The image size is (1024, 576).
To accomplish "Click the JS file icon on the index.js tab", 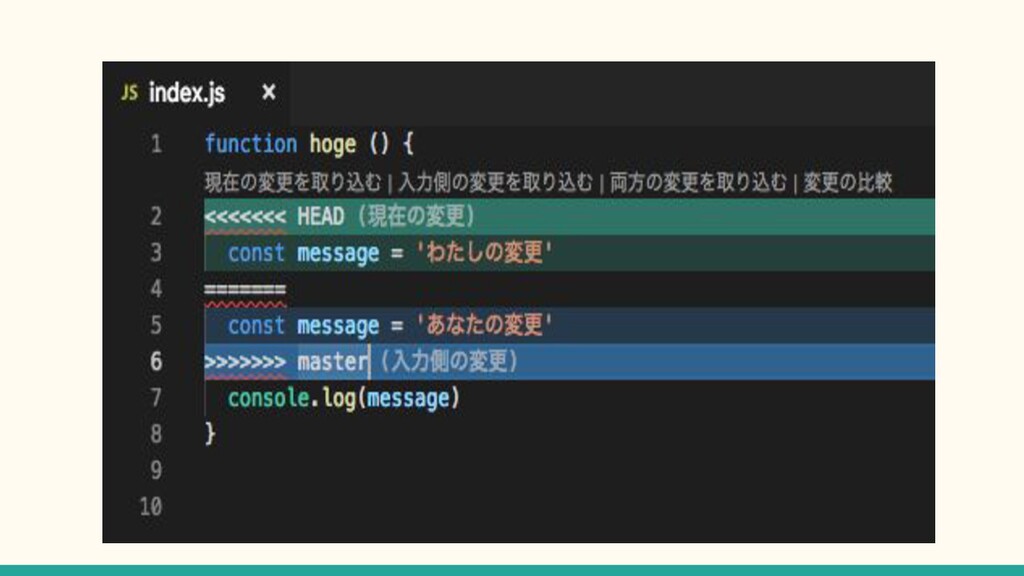I will tap(128, 93).
